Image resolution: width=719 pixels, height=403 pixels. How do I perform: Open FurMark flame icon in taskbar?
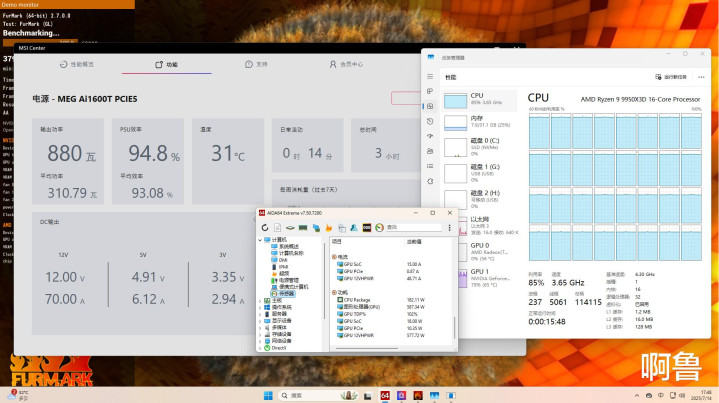tap(418, 395)
